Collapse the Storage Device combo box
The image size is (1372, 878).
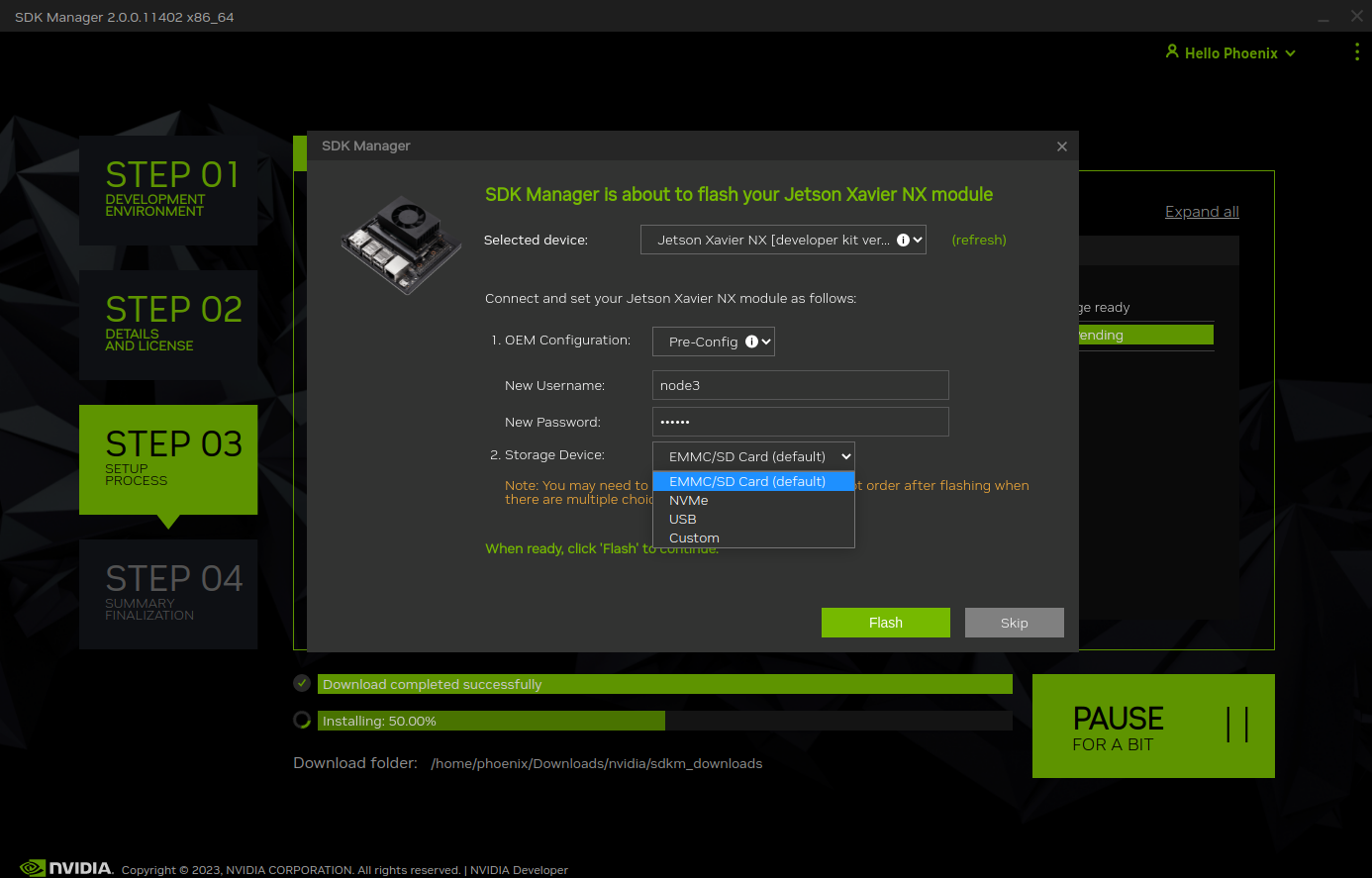753,456
